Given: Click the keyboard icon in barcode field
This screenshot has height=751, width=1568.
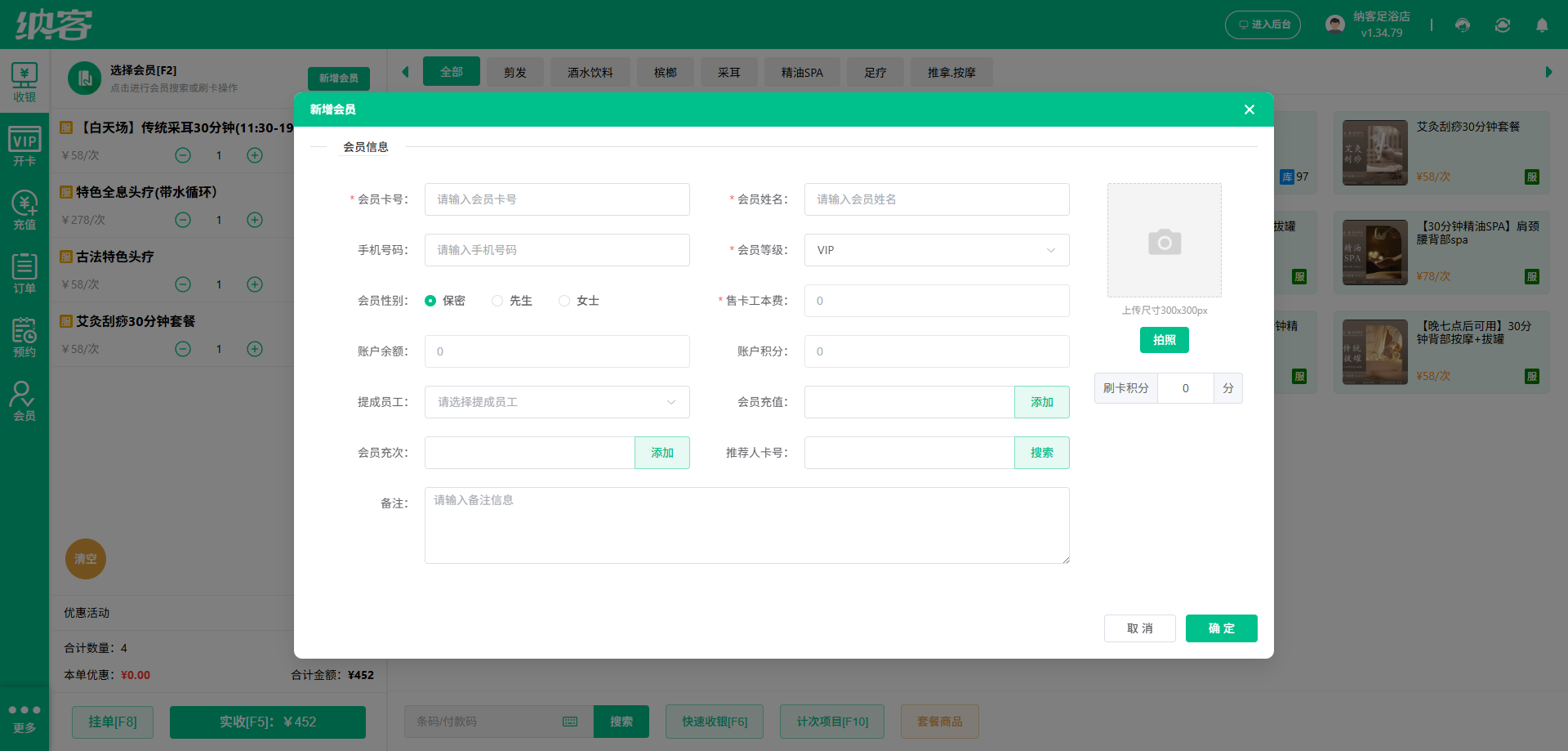Looking at the screenshot, I should 570,722.
